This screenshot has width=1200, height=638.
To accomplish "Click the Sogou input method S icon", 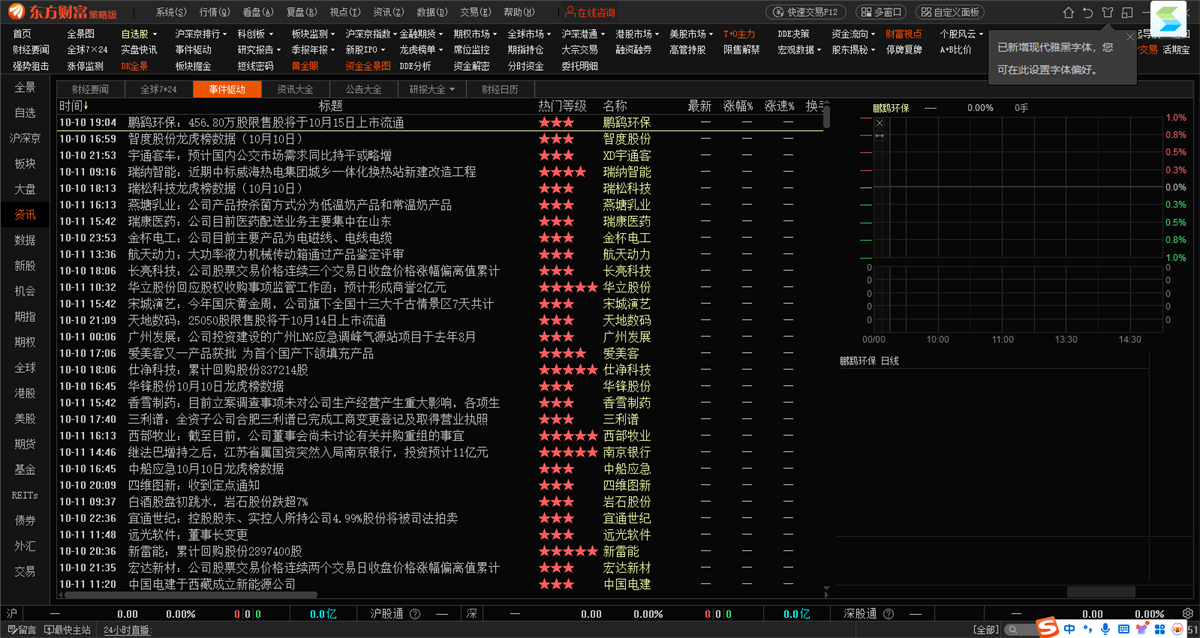I will tap(1047, 628).
